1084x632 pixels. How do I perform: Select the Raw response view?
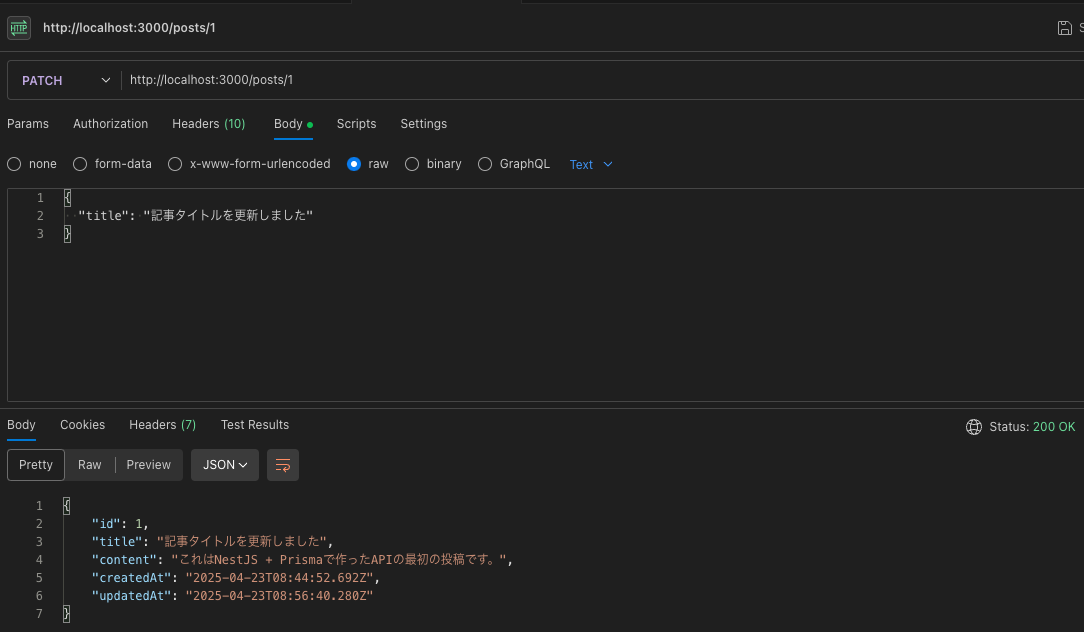click(x=90, y=465)
